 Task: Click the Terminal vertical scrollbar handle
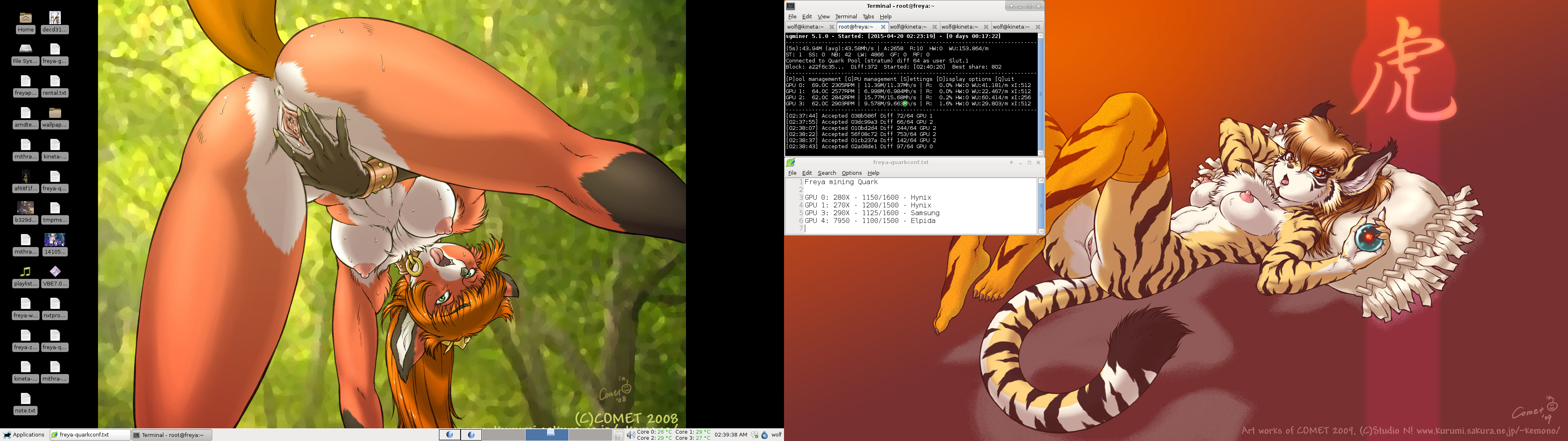click(1040, 94)
